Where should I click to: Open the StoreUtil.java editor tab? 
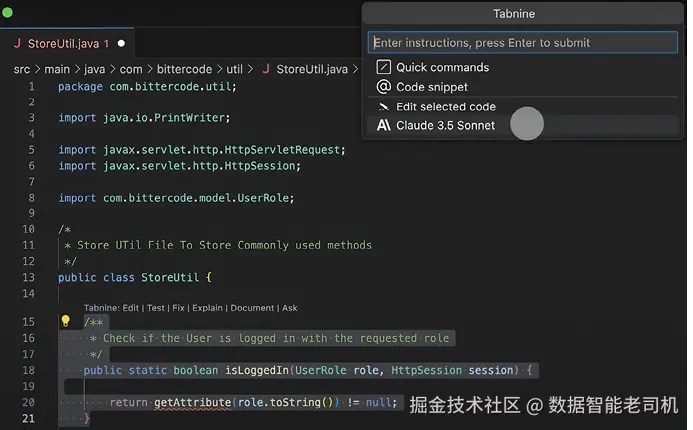tap(68, 43)
